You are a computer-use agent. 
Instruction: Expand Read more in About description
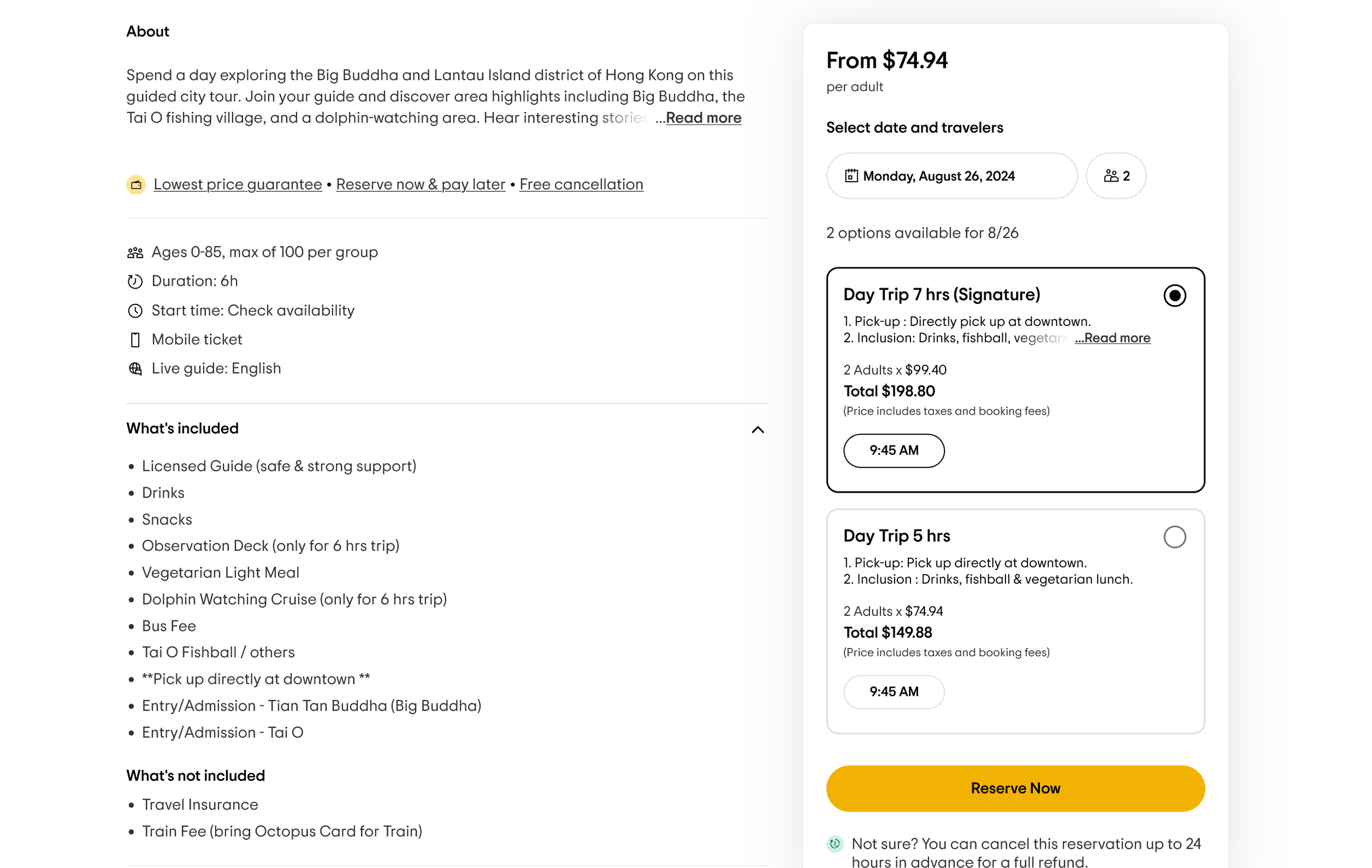(703, 118)
